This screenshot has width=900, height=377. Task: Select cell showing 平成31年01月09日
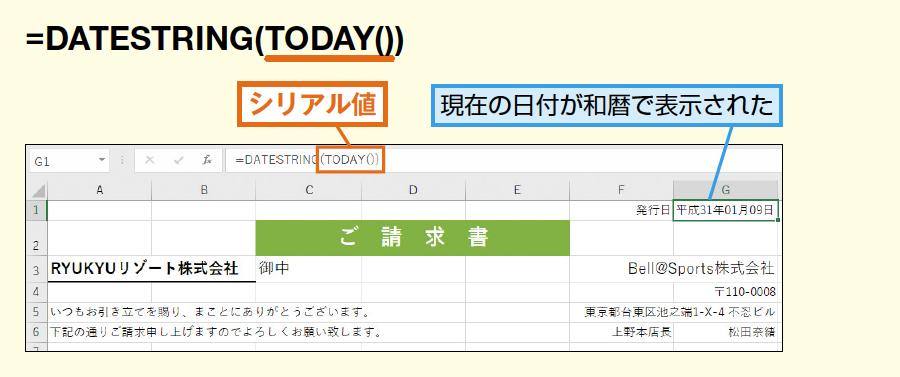coord(726,210)
